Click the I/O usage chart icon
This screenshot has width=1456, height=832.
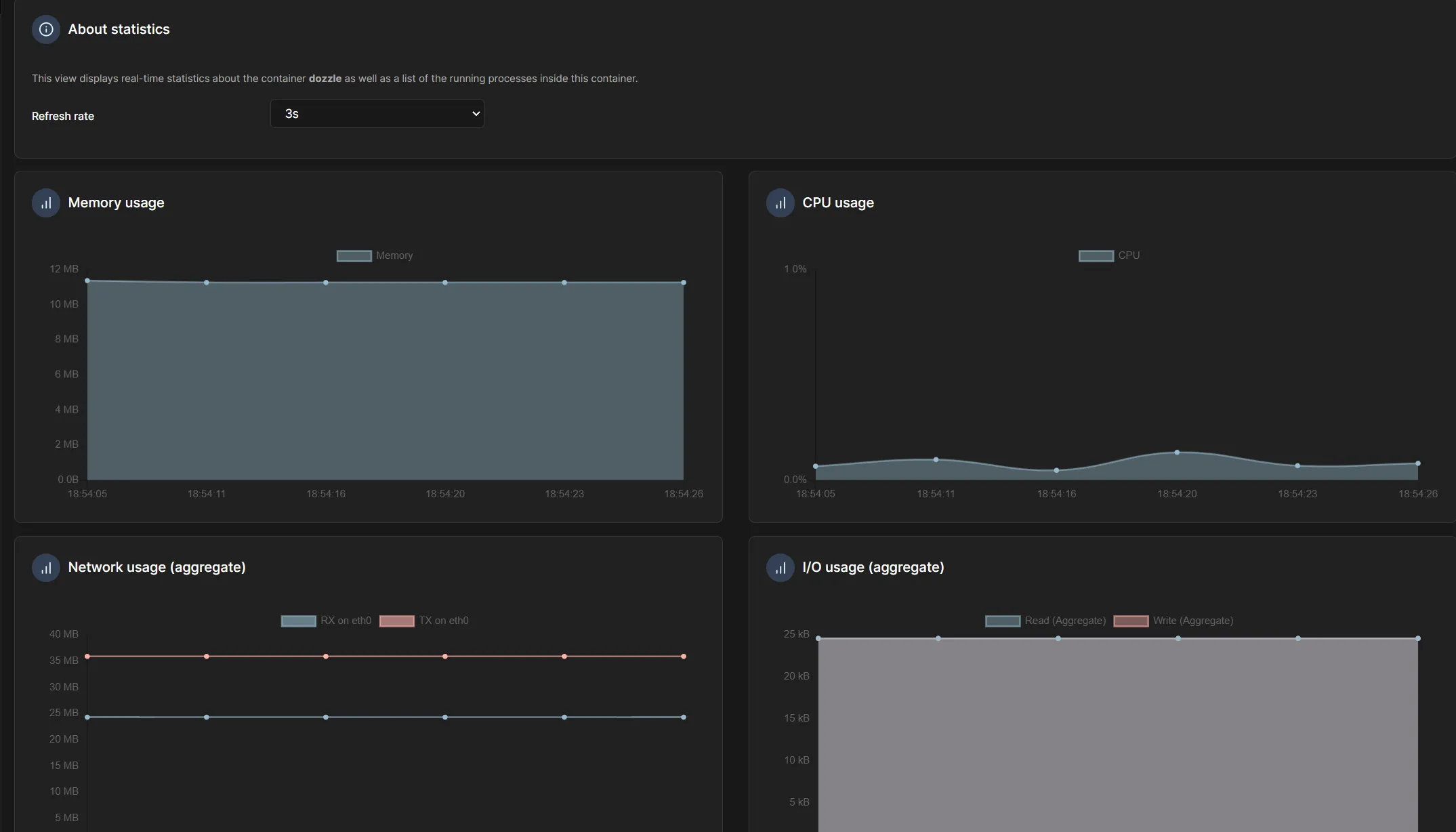(x=780, y=568)
